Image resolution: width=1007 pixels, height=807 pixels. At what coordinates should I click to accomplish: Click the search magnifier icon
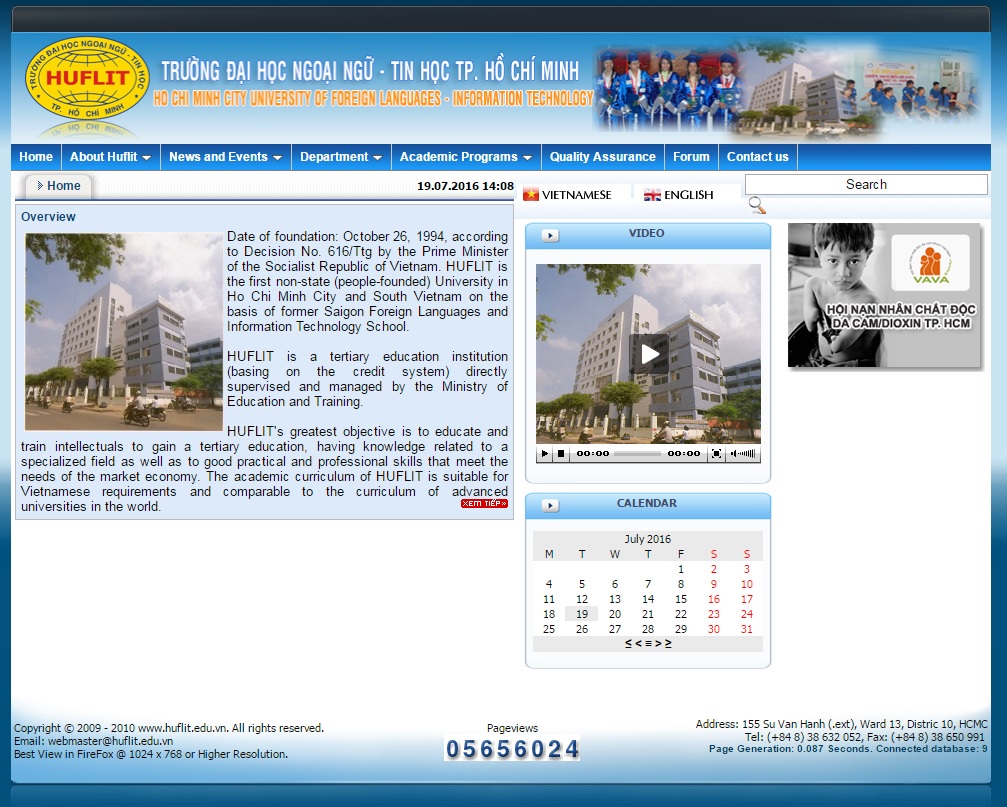coord(757,205)
